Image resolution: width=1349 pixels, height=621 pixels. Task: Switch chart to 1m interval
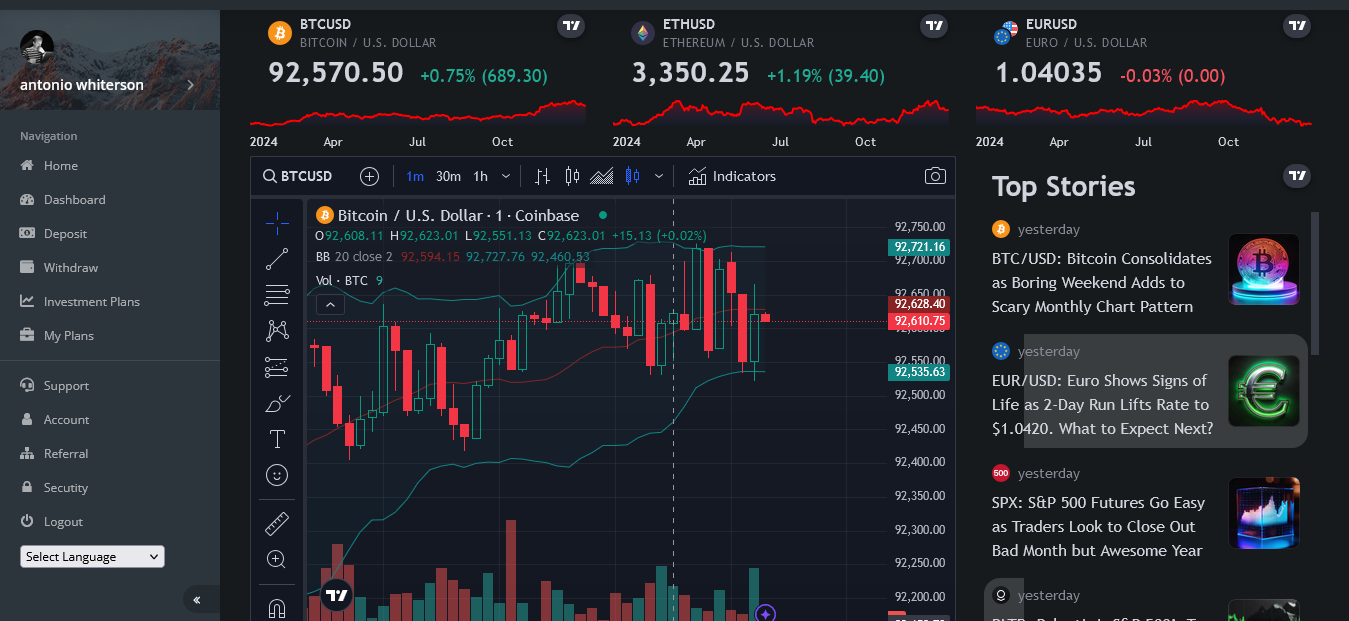click(415, 176)
